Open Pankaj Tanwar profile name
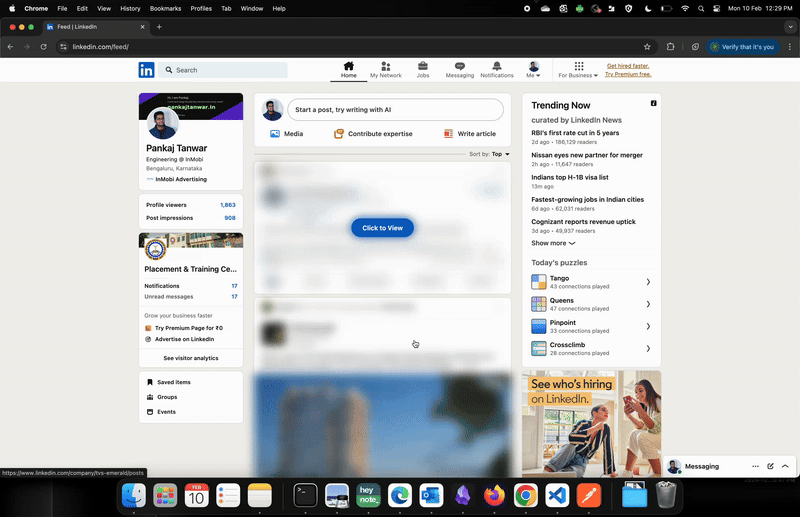 (177, 148)
